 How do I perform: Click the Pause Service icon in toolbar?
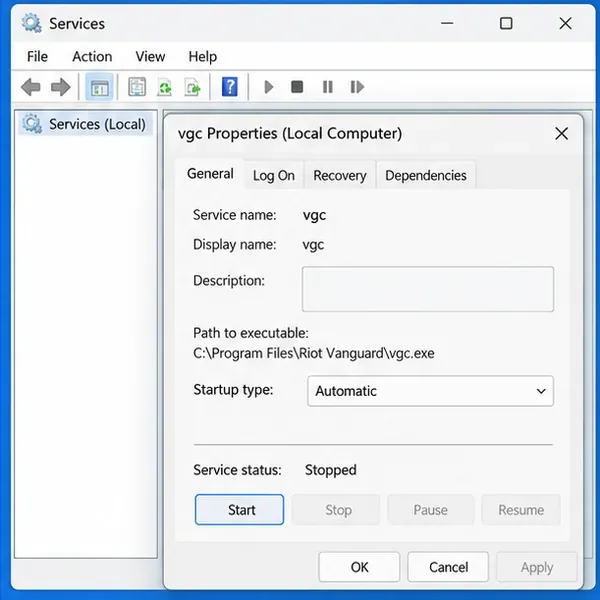[328, 87]
